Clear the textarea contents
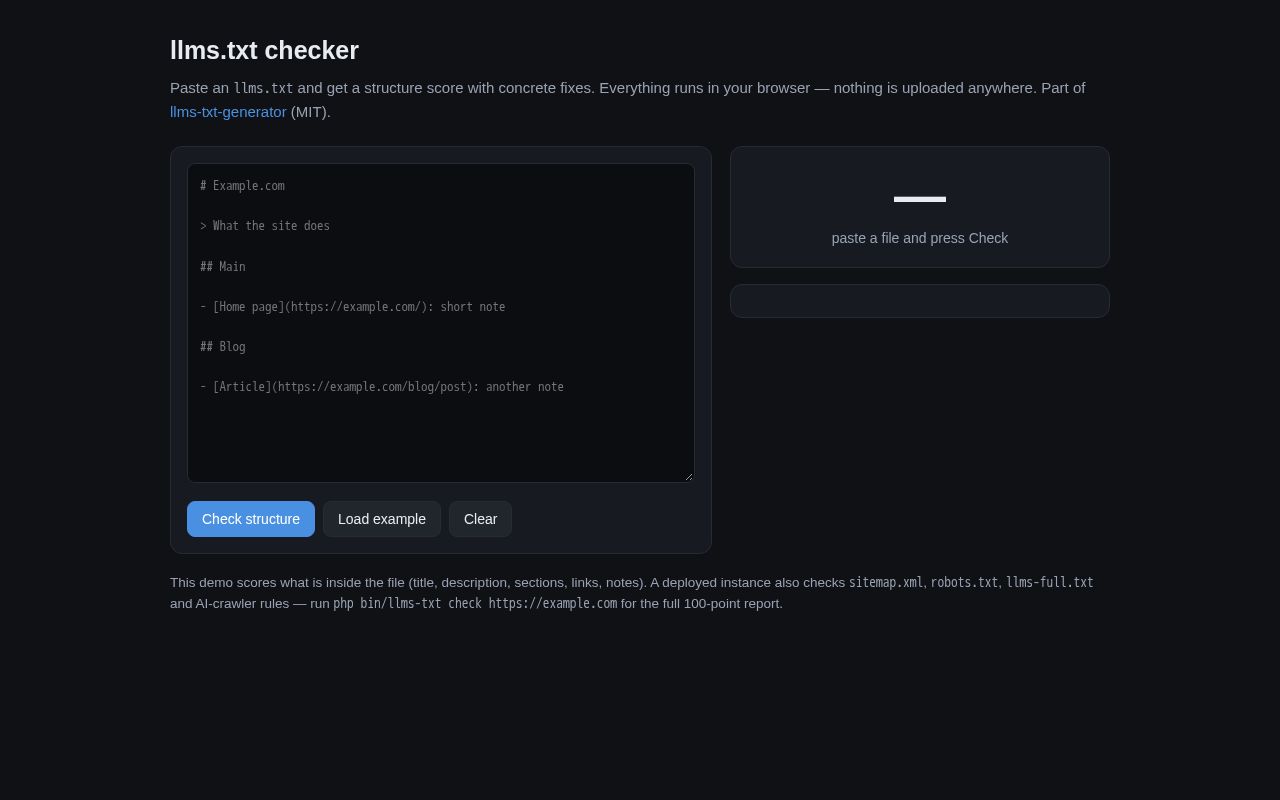 coord(480,519)
